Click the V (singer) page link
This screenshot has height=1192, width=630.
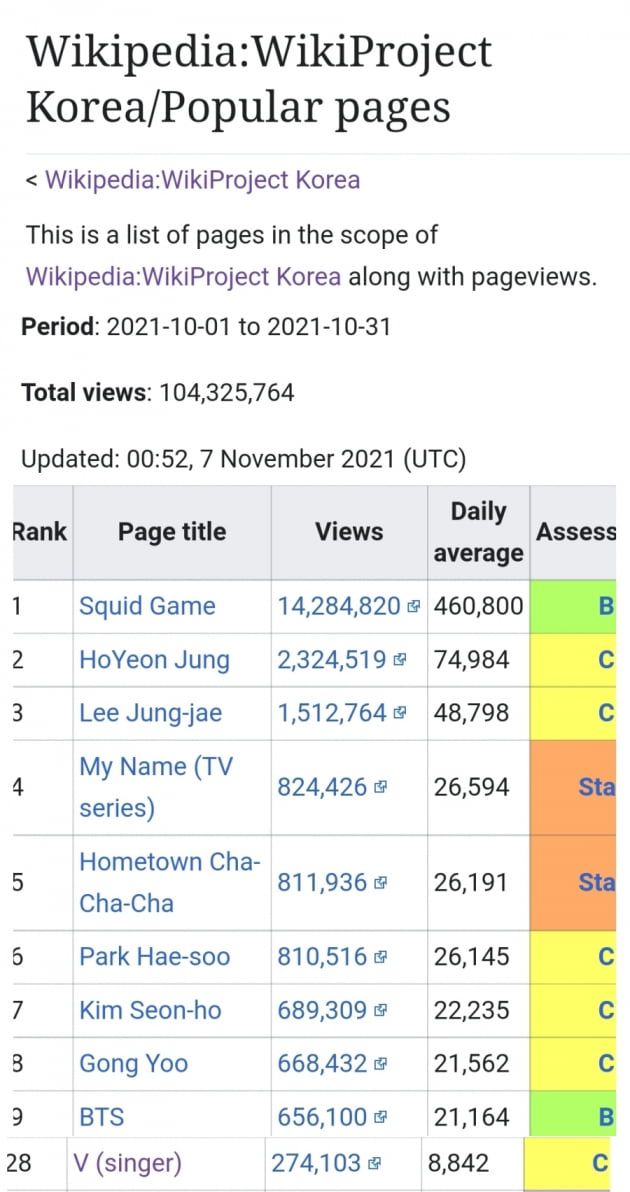coord(128,1163)
